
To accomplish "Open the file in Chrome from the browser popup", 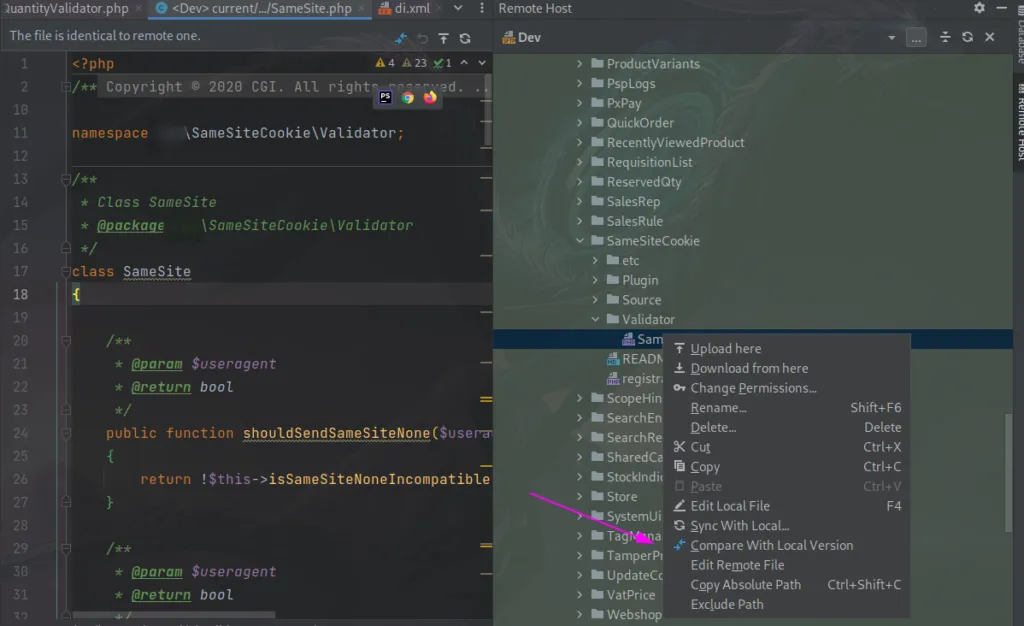I will point(407,98).
